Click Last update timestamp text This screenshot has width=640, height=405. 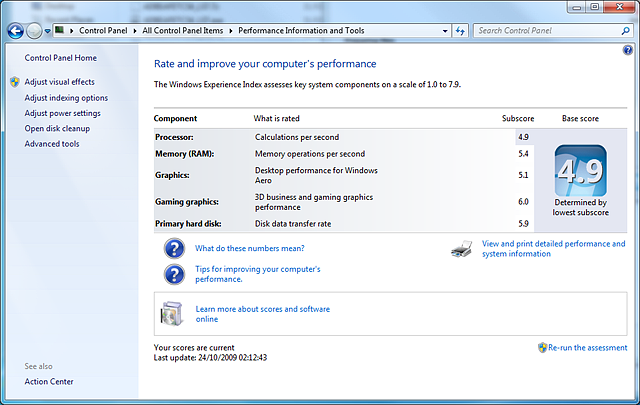point(210,358)
